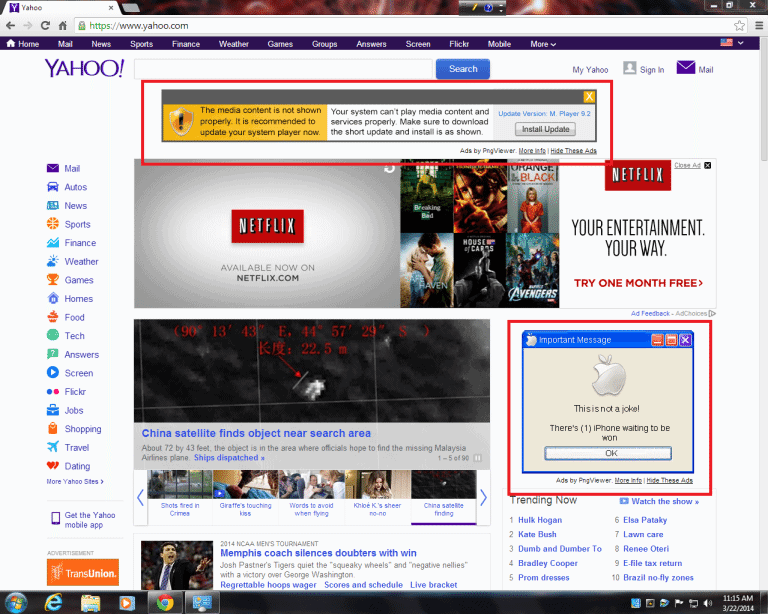Image resolution: width=768 pixels, height=614 pixels.
Task: Click Get the Yahoo mobile app
Action: pos(90,520)
